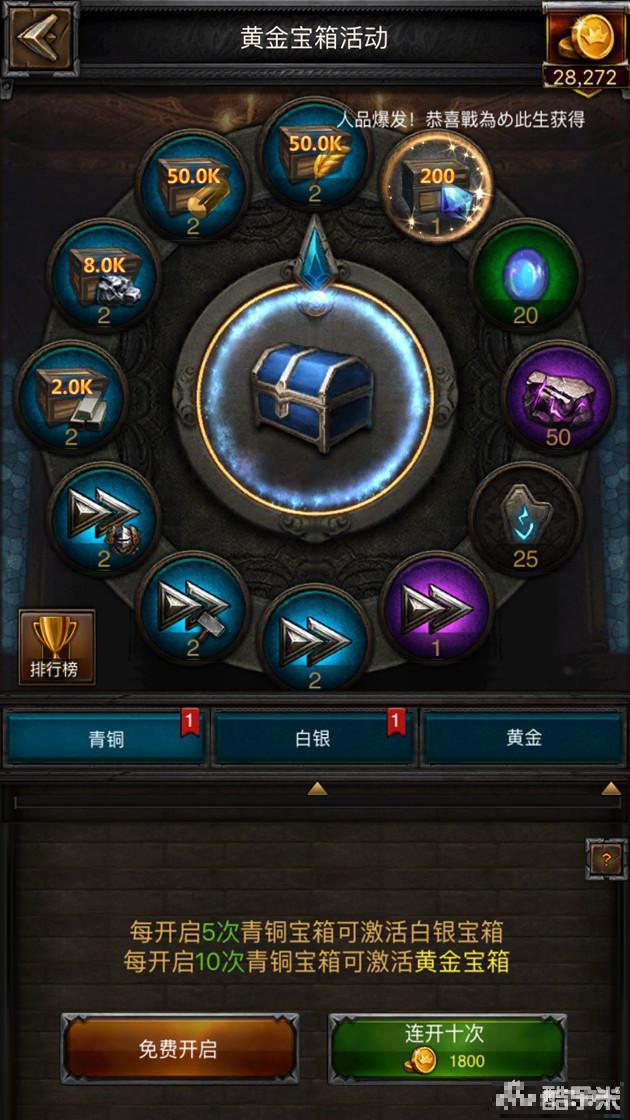
Task: Select the blue egg reward 20
Action: [x=526, y=276]
